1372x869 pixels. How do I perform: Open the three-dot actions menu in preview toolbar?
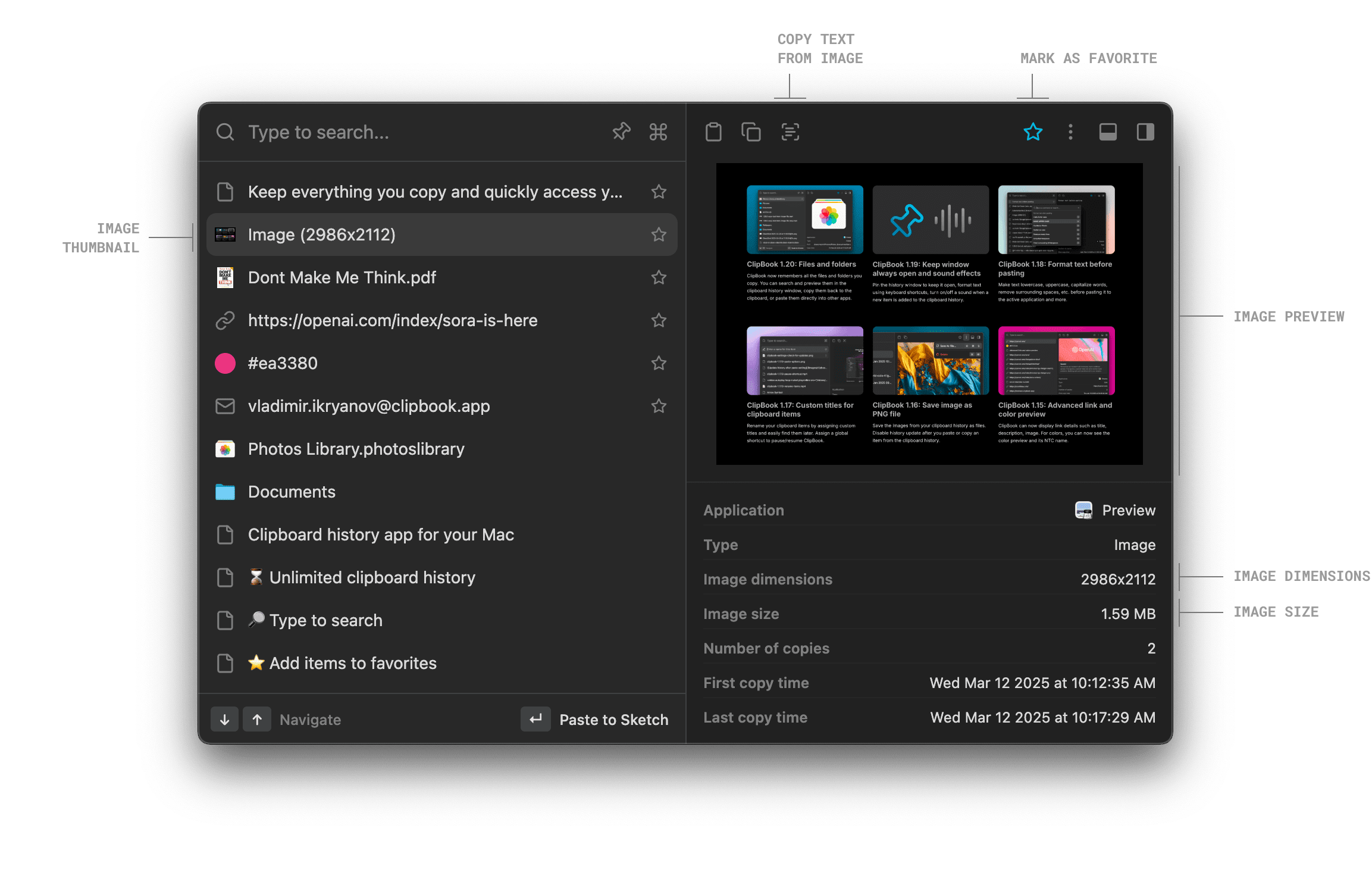[1070, 132]
